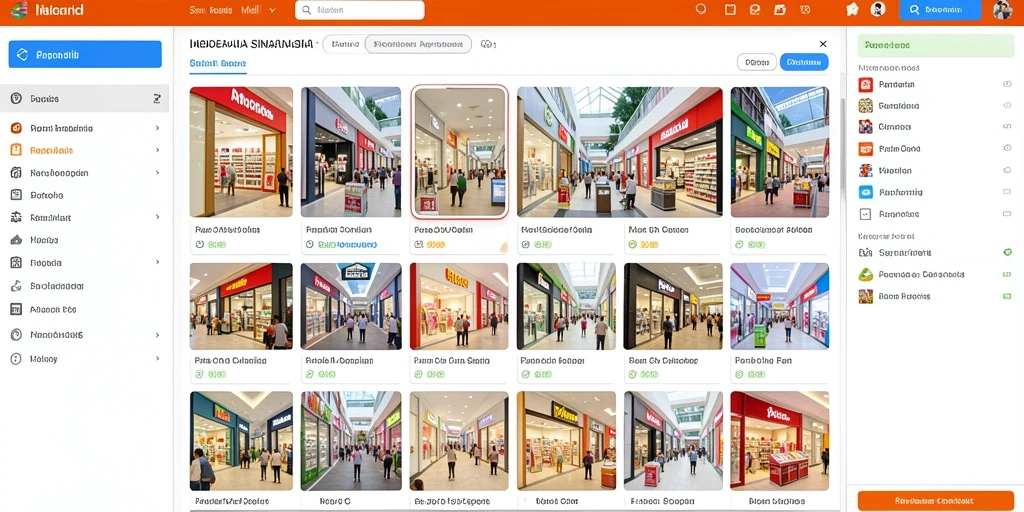Toggle the switch beside the orange app icon row
The width and height of the screenshot is (1024, 512).
click(1006, 149)
